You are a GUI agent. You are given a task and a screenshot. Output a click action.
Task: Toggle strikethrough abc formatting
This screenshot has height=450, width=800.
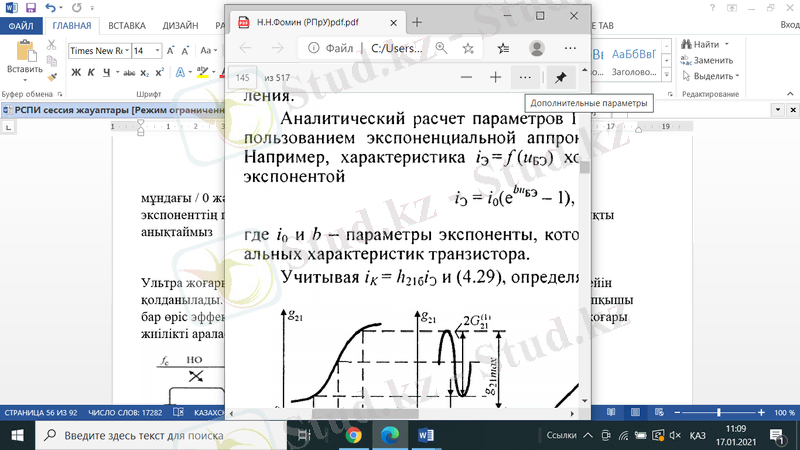point(129,73)
